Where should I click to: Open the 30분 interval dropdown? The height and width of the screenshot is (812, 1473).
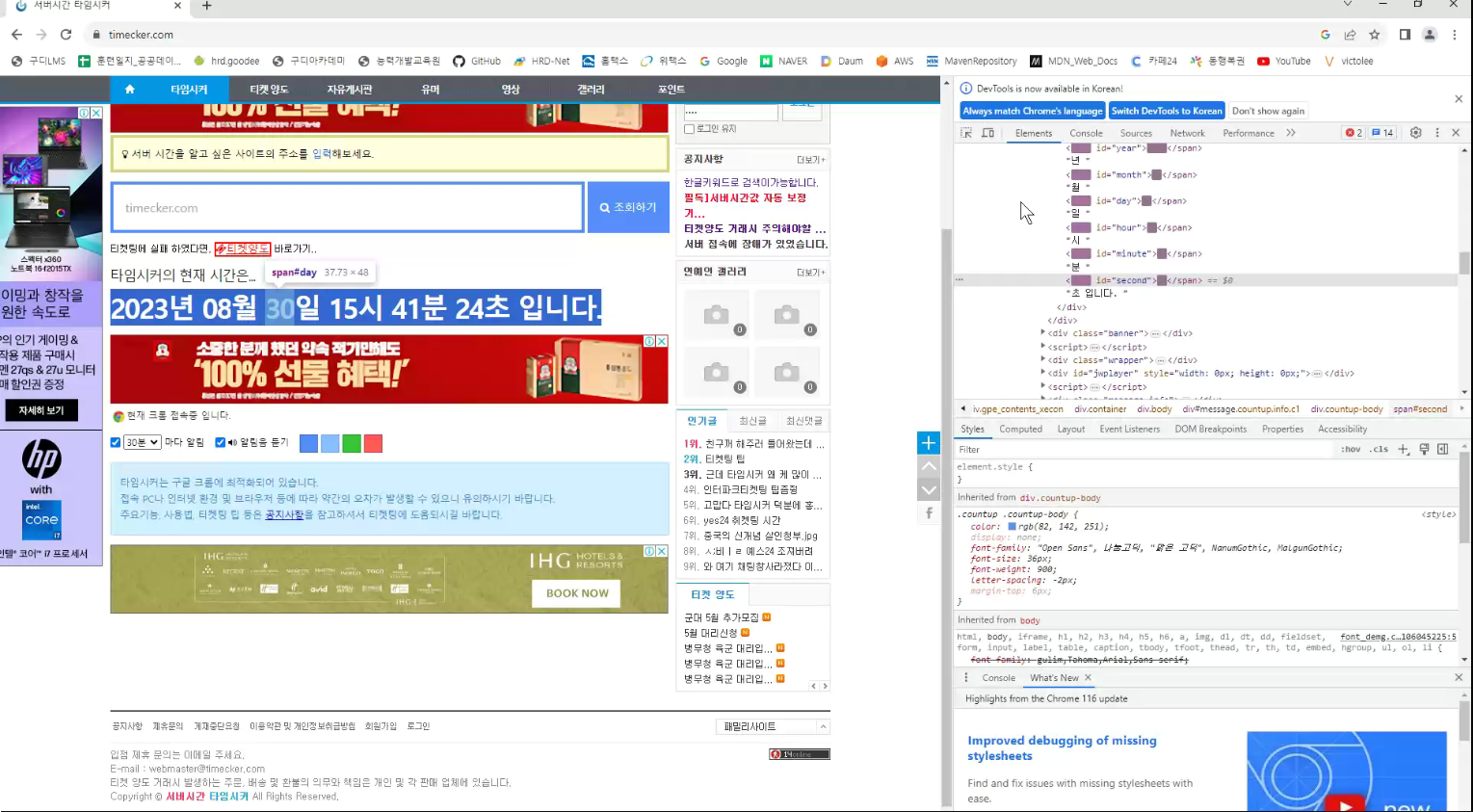142,442
